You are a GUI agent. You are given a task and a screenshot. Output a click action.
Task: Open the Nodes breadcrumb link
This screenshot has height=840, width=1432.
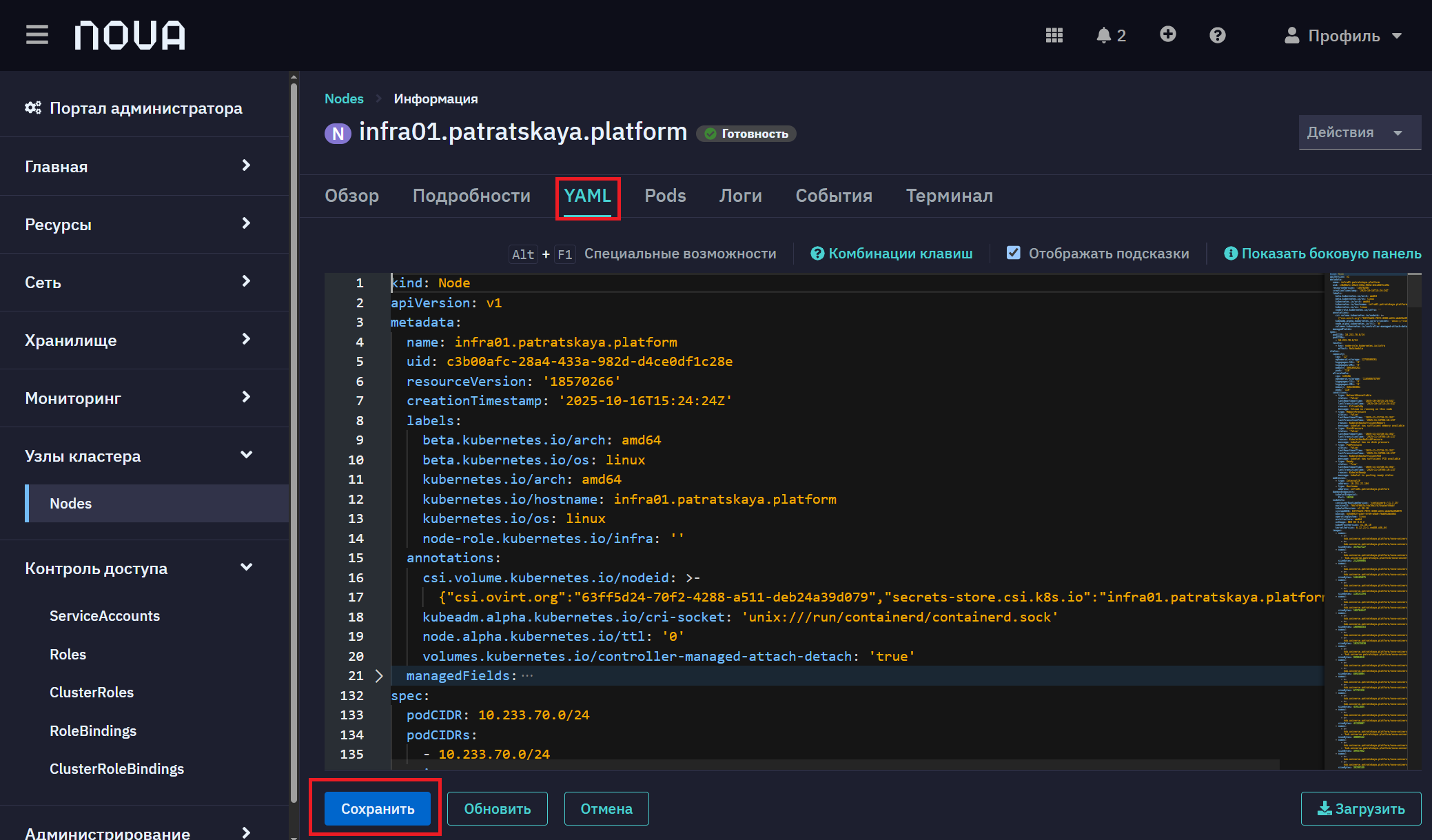tap(344, 99)
